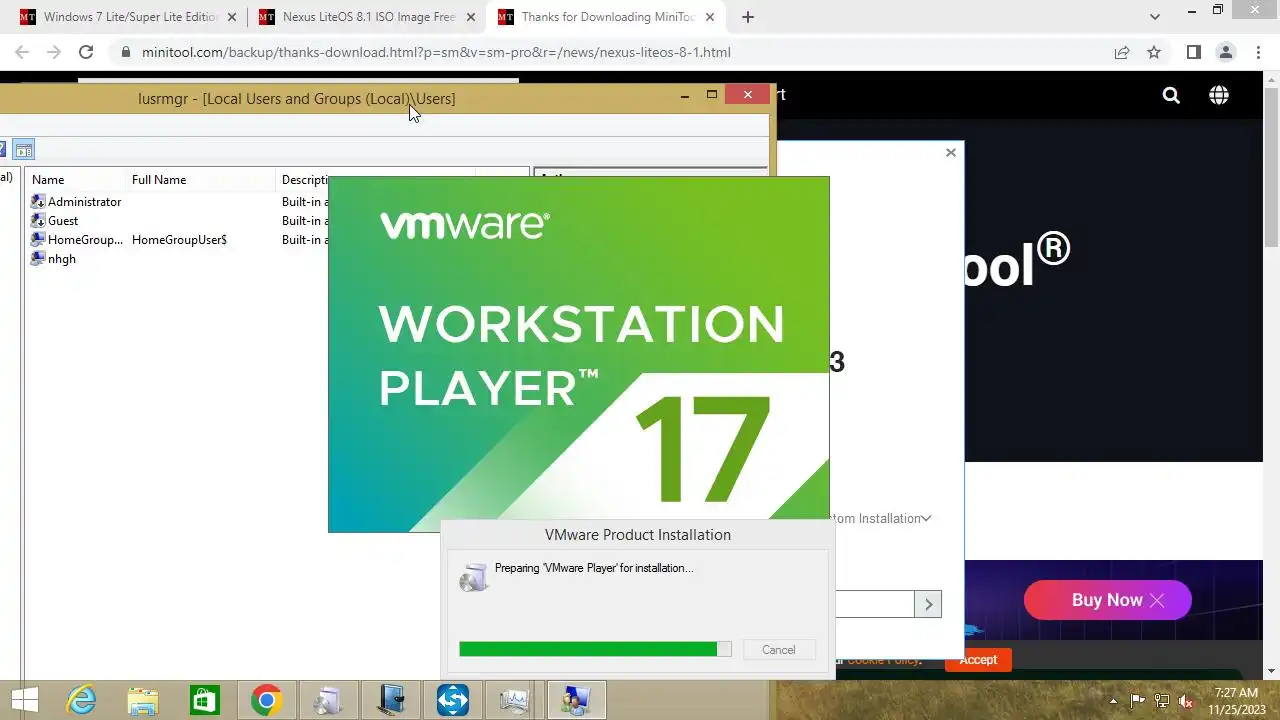The height and width of the screenshot is (720, 1280).
Task: Click the MiniTool site search icon
Action: tap(1171, 95)
